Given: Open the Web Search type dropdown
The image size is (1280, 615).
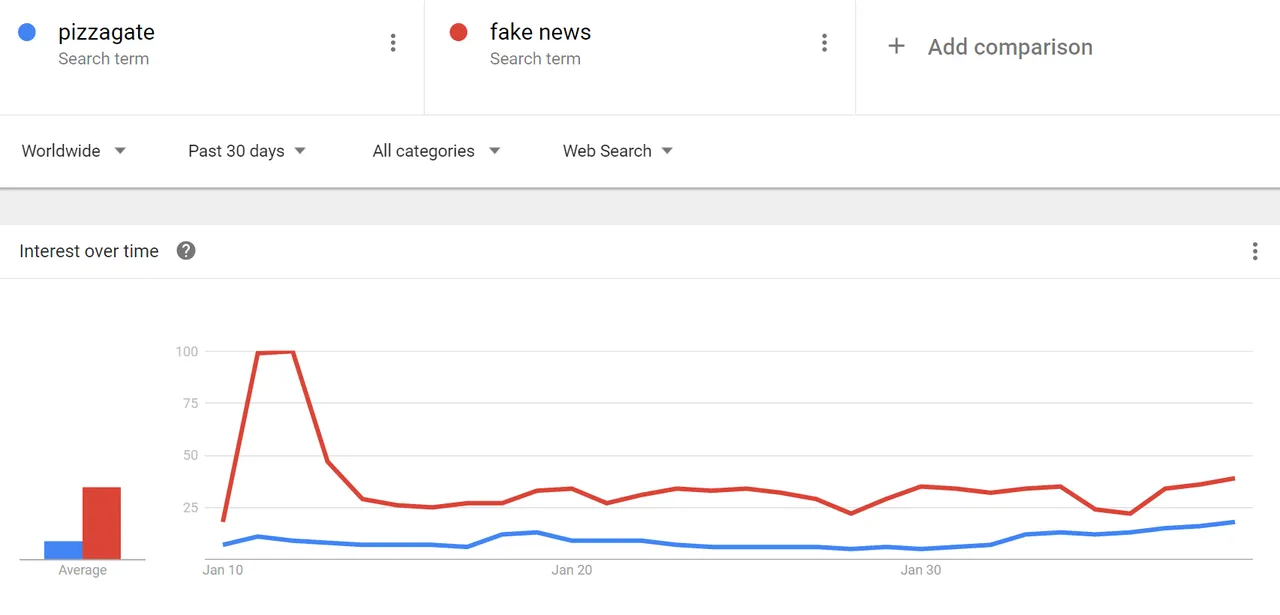Looking at the screenshot, I should coord(618,151).
